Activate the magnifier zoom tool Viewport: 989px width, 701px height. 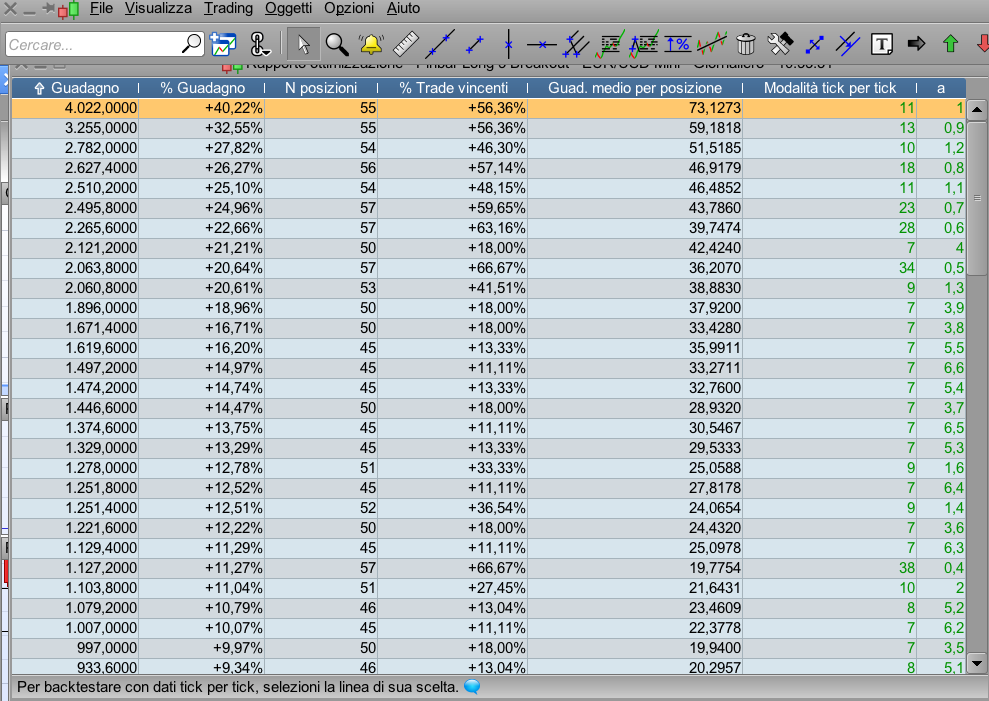(x=337, y=44)
